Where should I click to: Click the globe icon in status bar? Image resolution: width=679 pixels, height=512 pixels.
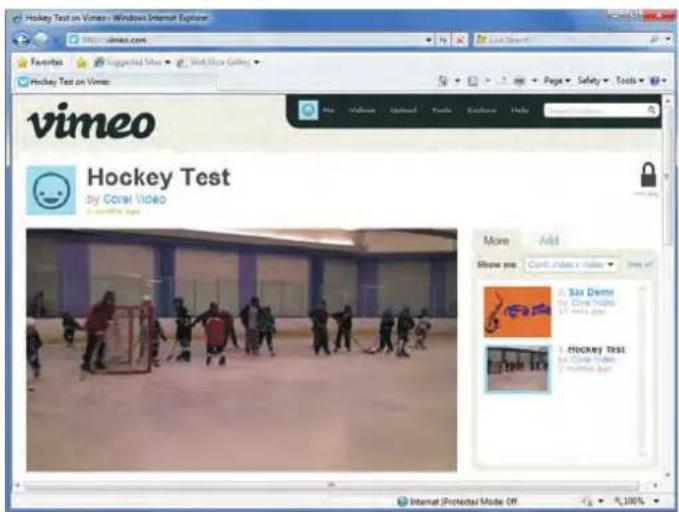402,502
